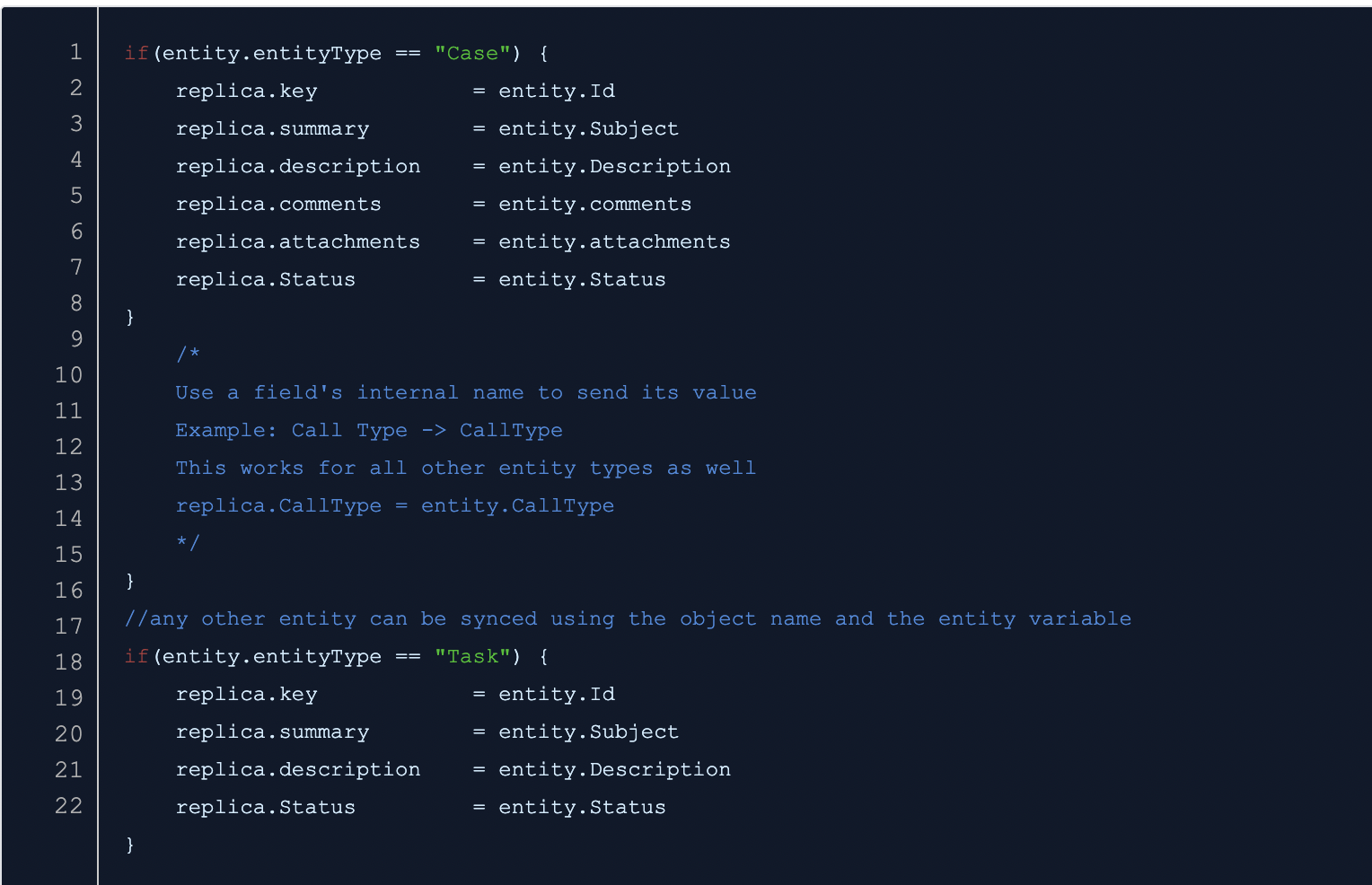Click "Example: Call Type -> CallType" comment line
The height and width of the screenshot is (885, 1372).
tap(368, 431)
